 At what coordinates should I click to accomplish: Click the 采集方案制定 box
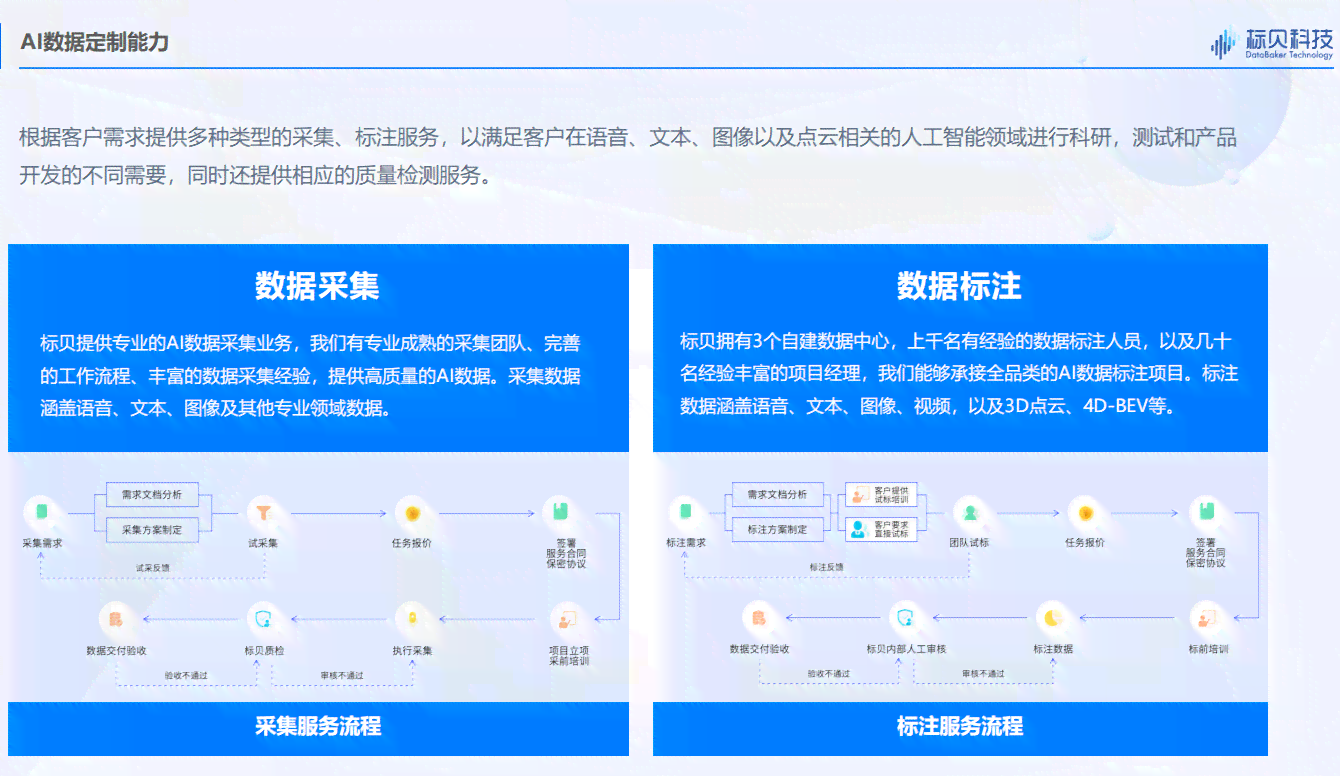[x=152, y=530]
